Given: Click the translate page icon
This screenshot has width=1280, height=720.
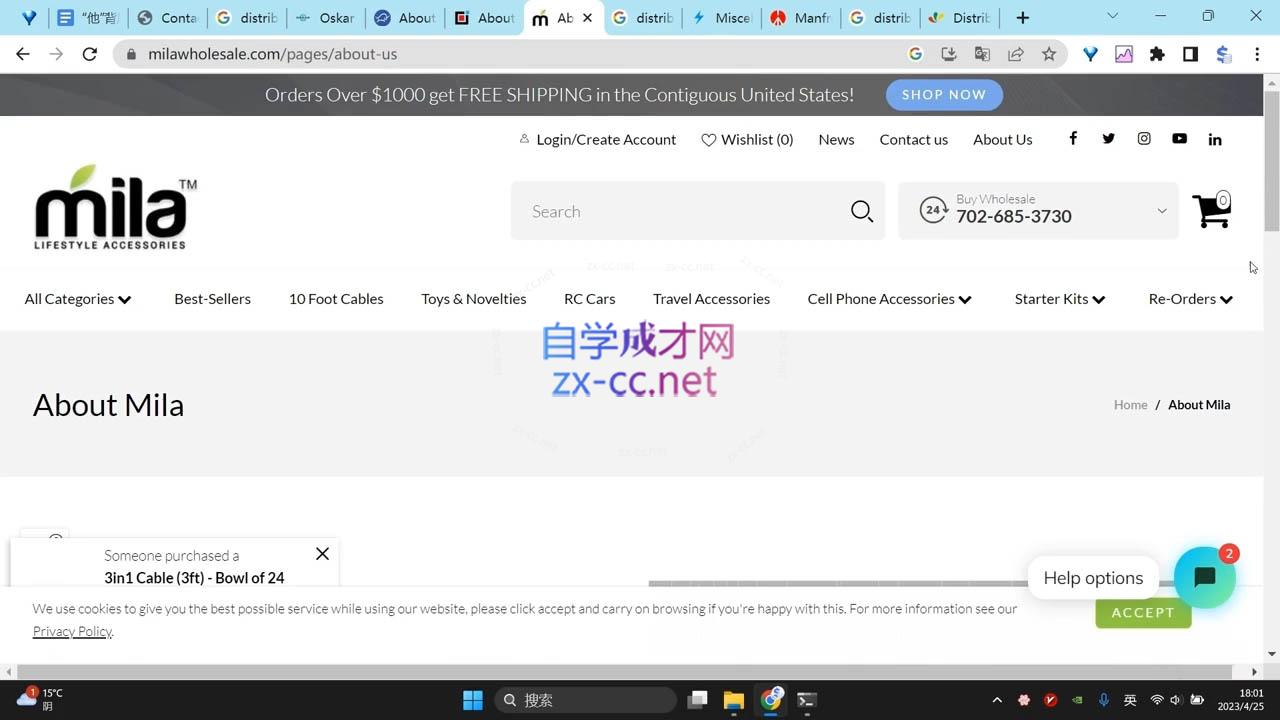Looking at the screenshot, I should click(982, 54).
